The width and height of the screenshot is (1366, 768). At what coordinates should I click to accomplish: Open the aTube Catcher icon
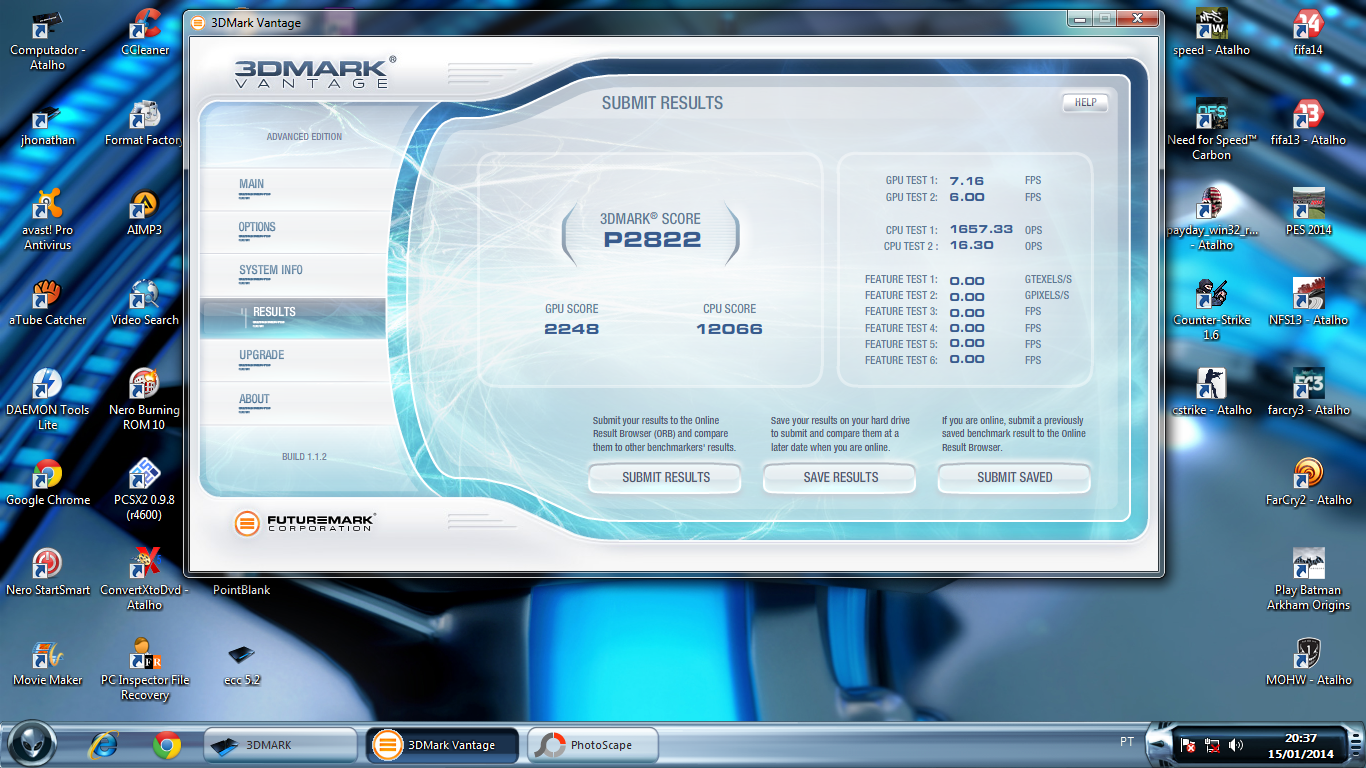(x=48, y=302)
